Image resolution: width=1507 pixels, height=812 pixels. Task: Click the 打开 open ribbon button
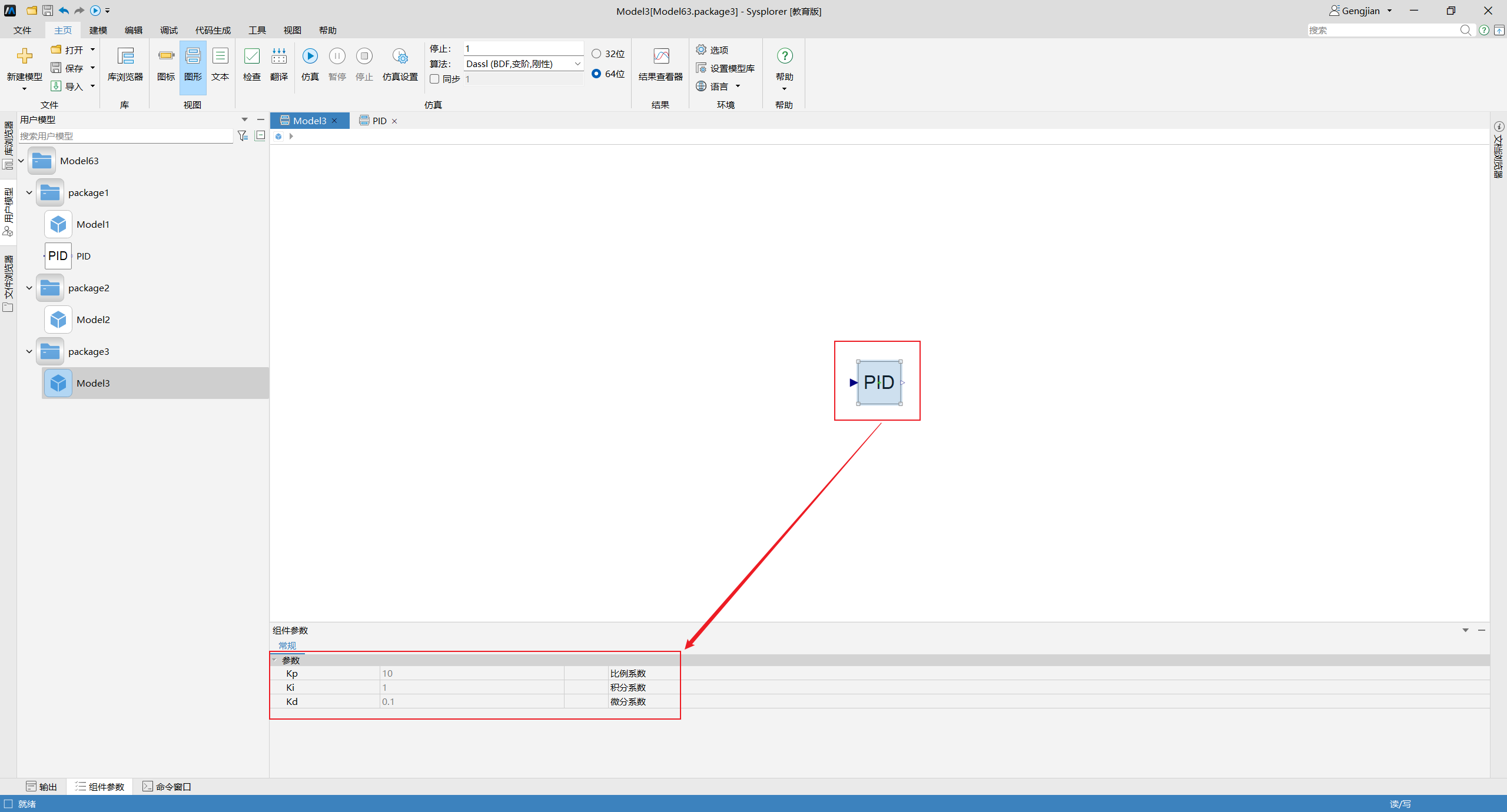[x=67, y=50]
